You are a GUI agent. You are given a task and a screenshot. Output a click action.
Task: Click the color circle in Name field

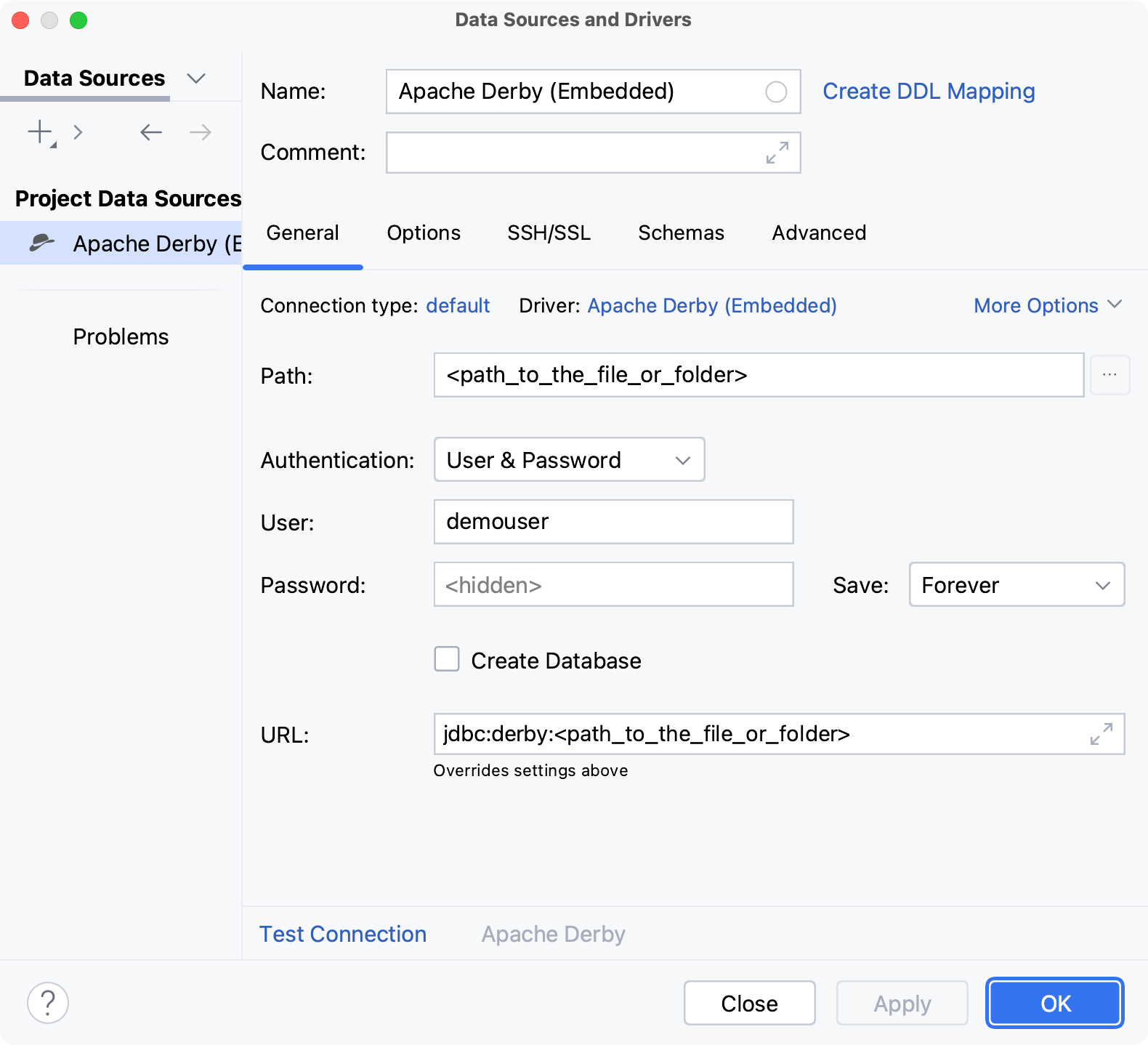776,92
